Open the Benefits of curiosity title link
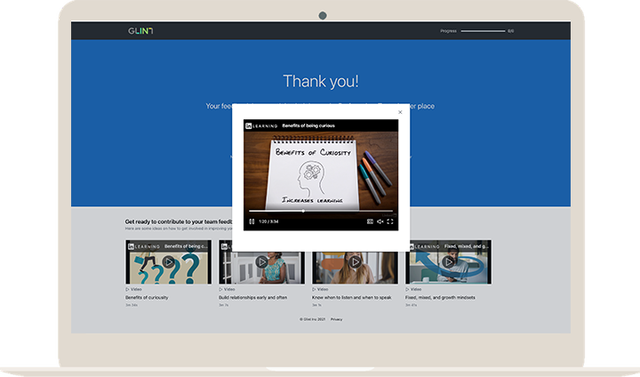Screen dimensions: 640x377 point(147,297)
